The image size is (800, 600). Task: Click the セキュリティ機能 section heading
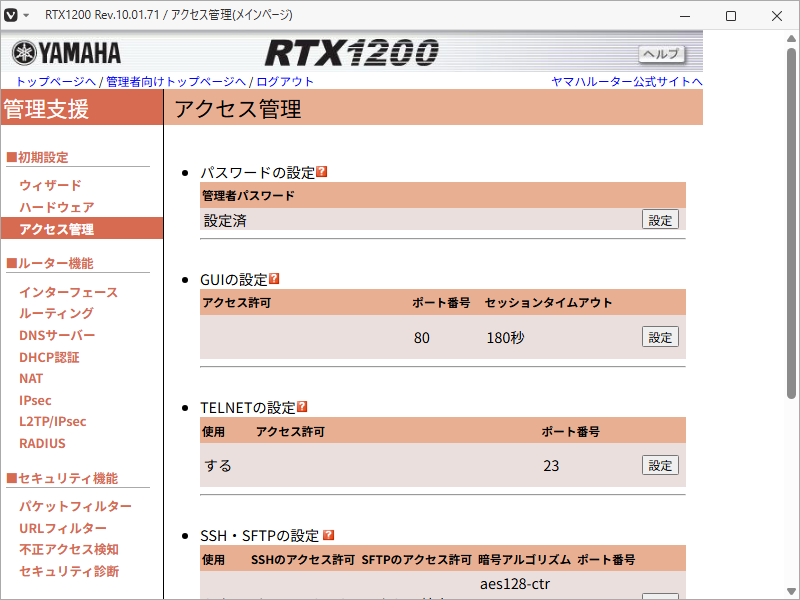62,479
